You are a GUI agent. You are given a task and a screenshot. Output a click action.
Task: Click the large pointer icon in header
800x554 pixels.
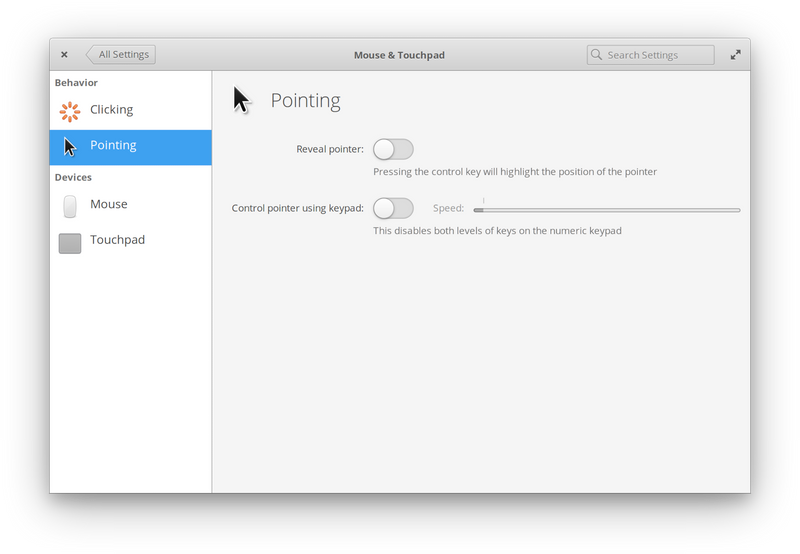[242, 99]
